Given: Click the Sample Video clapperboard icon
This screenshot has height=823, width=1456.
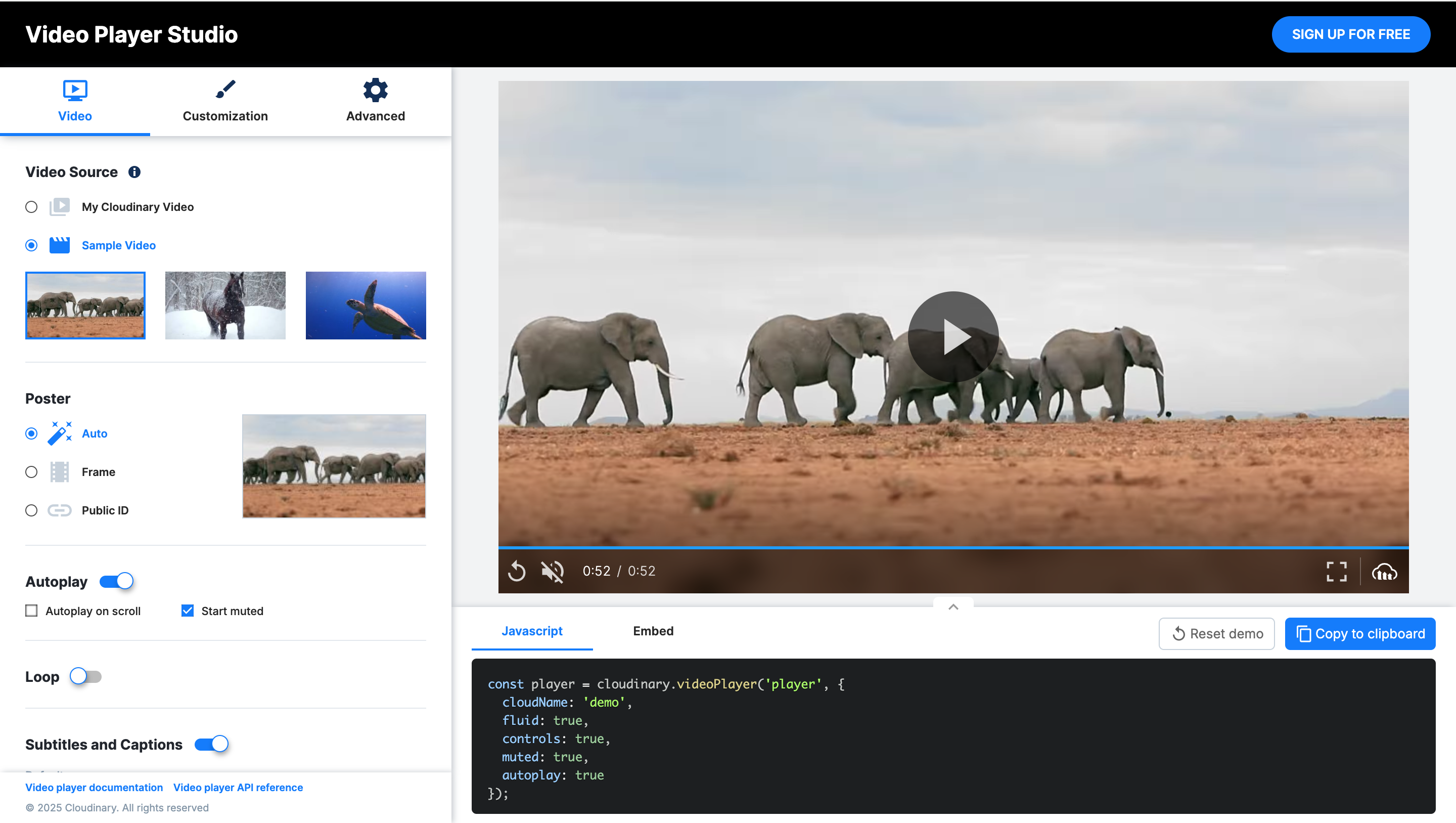Looking at the screenshot, I should (x=59, y=245).
